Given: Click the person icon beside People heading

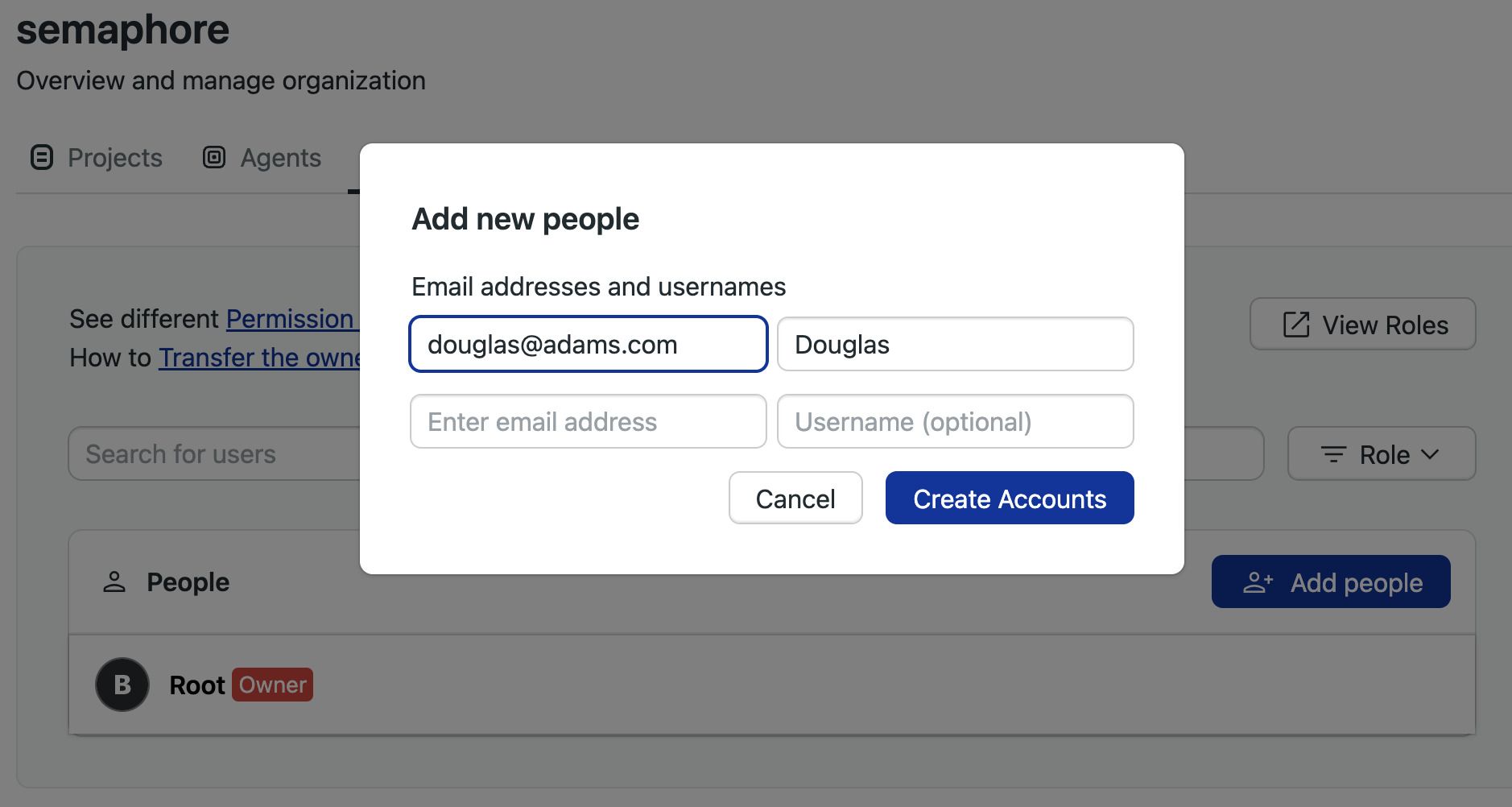Looking at the screenshot, I should coord(114,581).
